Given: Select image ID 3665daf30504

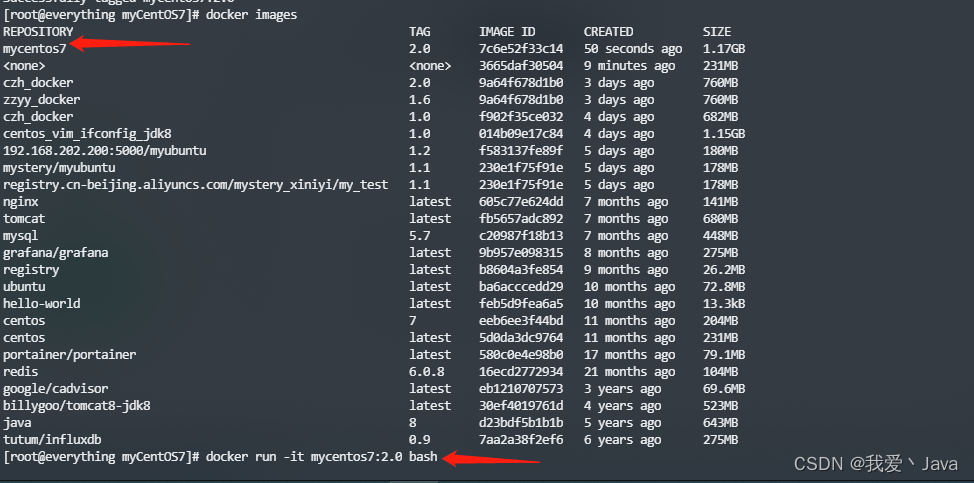Looking at the screenshot, I should pyautogui.click(x=521, y=66).
